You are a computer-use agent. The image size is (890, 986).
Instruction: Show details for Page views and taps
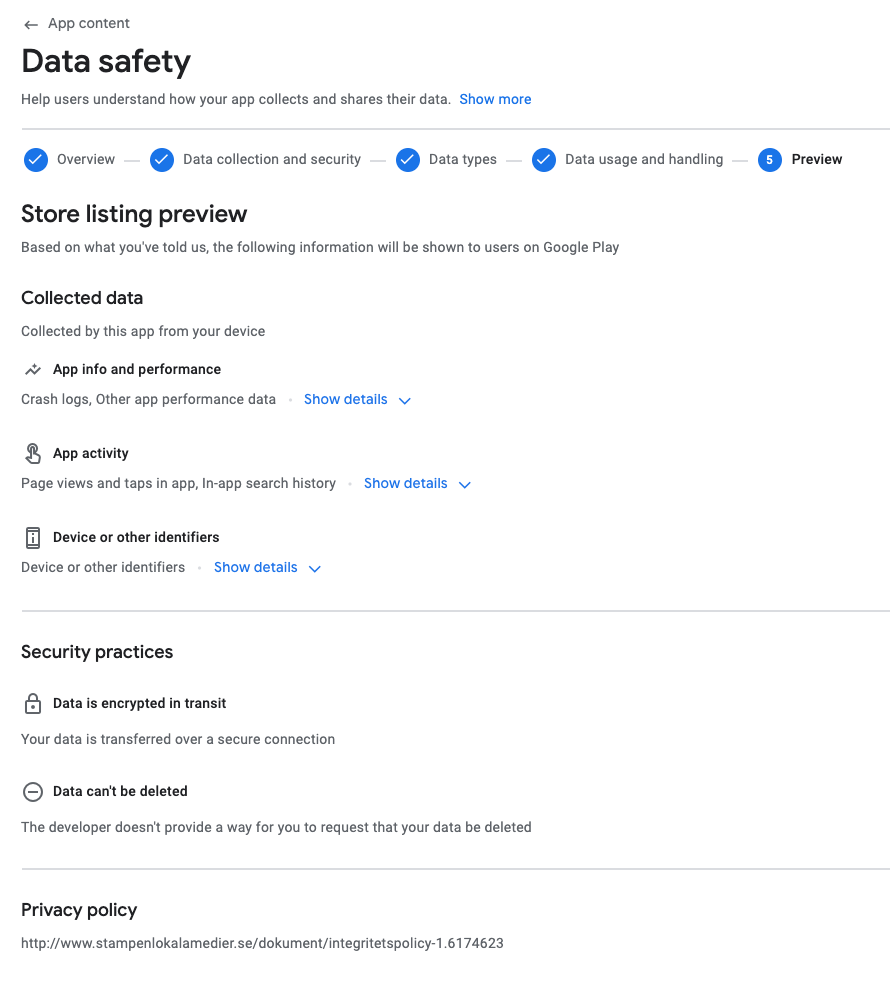point(406,484)
